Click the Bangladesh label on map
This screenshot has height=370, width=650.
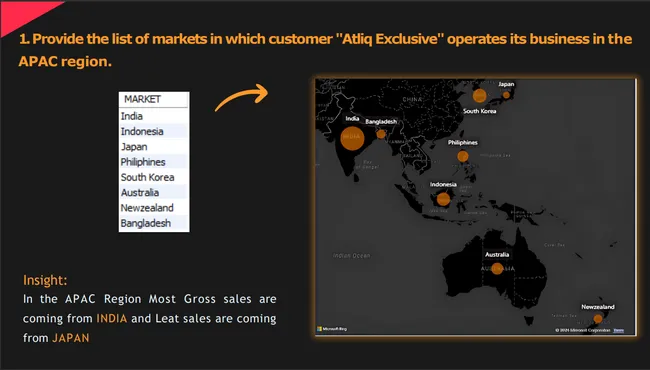(x=381, y=121)
